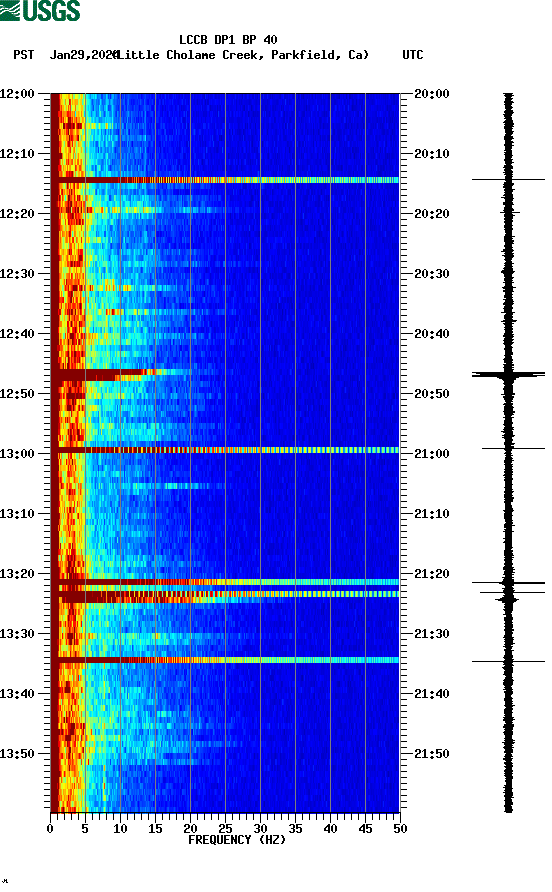Click the 50 Hz frequency tick label
This screenshot has height=892, width=552.
click(x=400, y=829)
